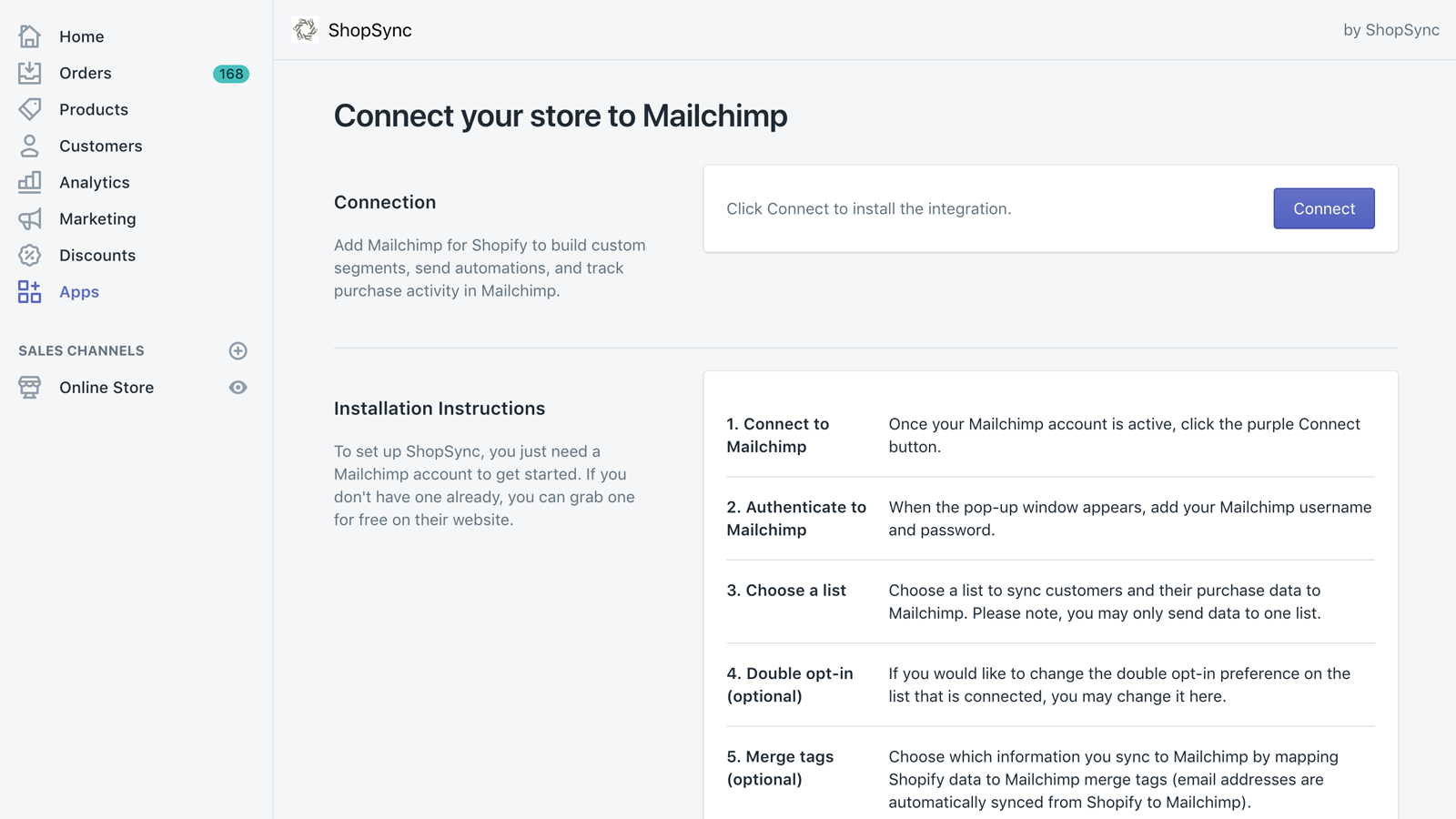Select Marketing in the sidebar

(x=97, y=218)
